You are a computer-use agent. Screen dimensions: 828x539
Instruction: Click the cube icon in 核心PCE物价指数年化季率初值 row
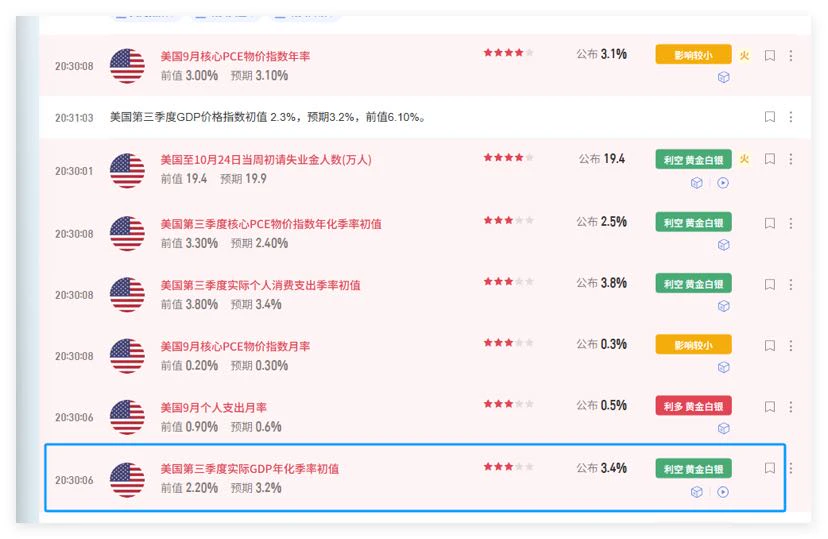723,245
